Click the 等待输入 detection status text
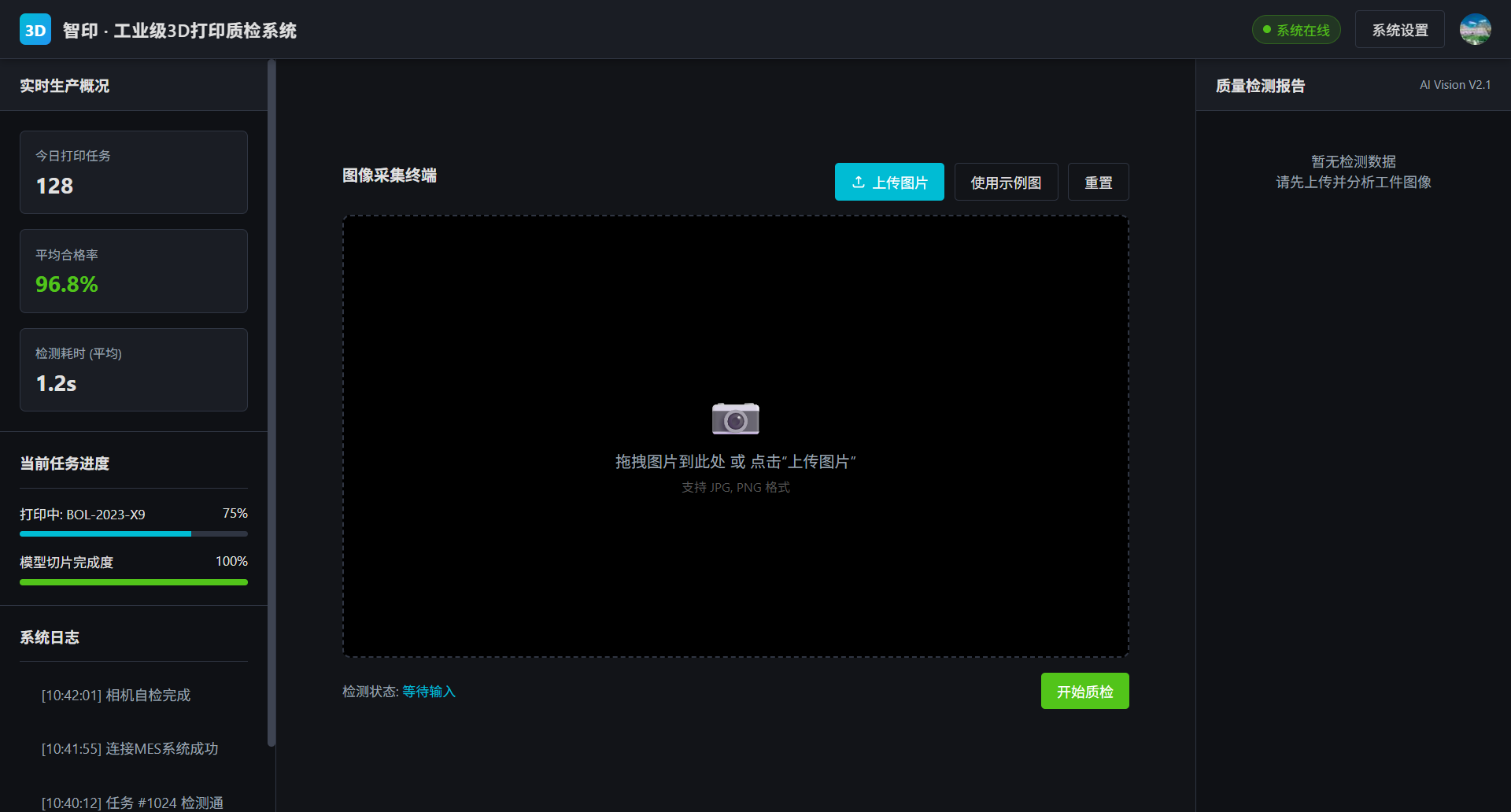 (429, 692)
